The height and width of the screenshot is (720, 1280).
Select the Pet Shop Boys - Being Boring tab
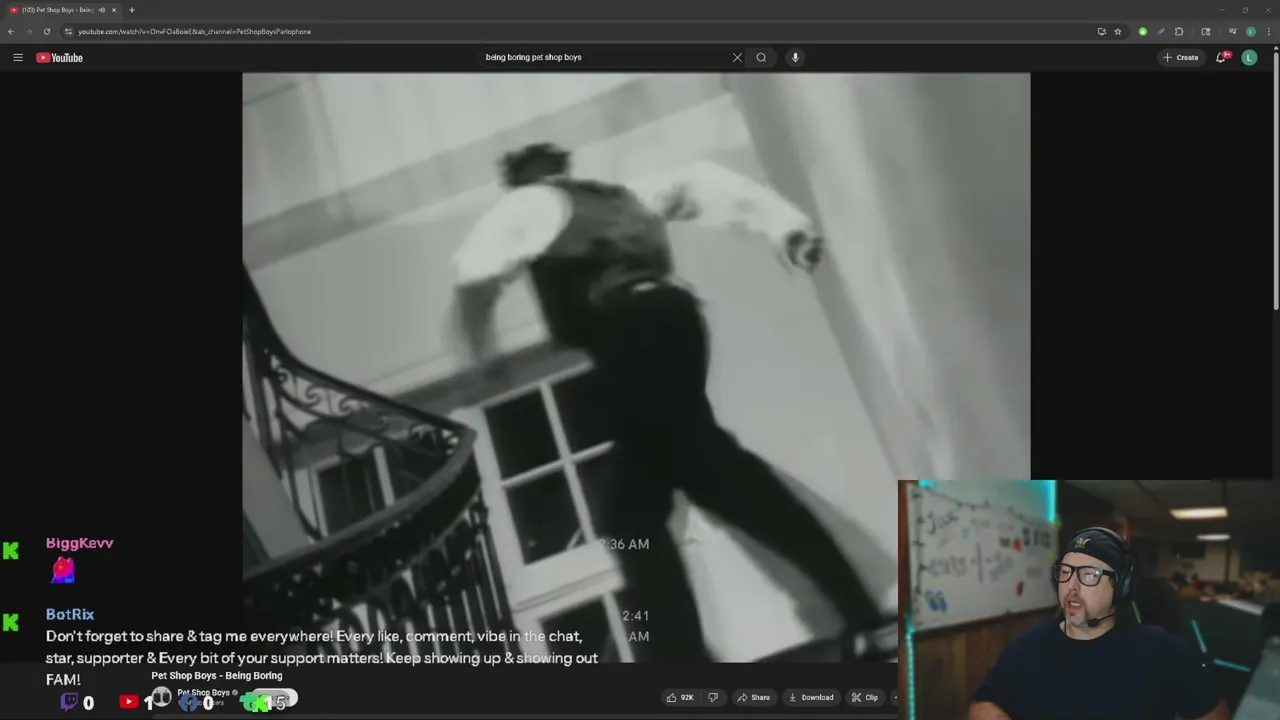coord(62,10)
